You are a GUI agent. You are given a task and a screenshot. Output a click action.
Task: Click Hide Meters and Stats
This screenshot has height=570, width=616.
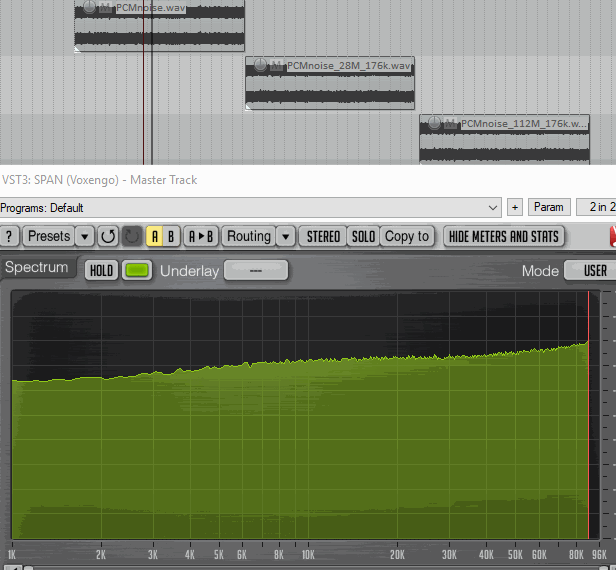pos(504,236)
